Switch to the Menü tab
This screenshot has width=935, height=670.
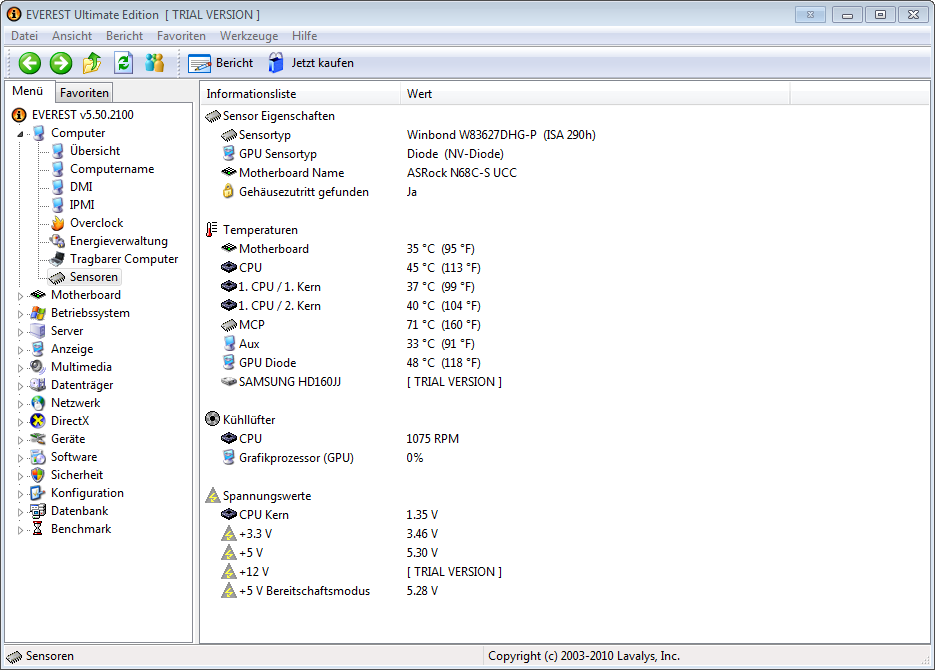click(28, 91)
